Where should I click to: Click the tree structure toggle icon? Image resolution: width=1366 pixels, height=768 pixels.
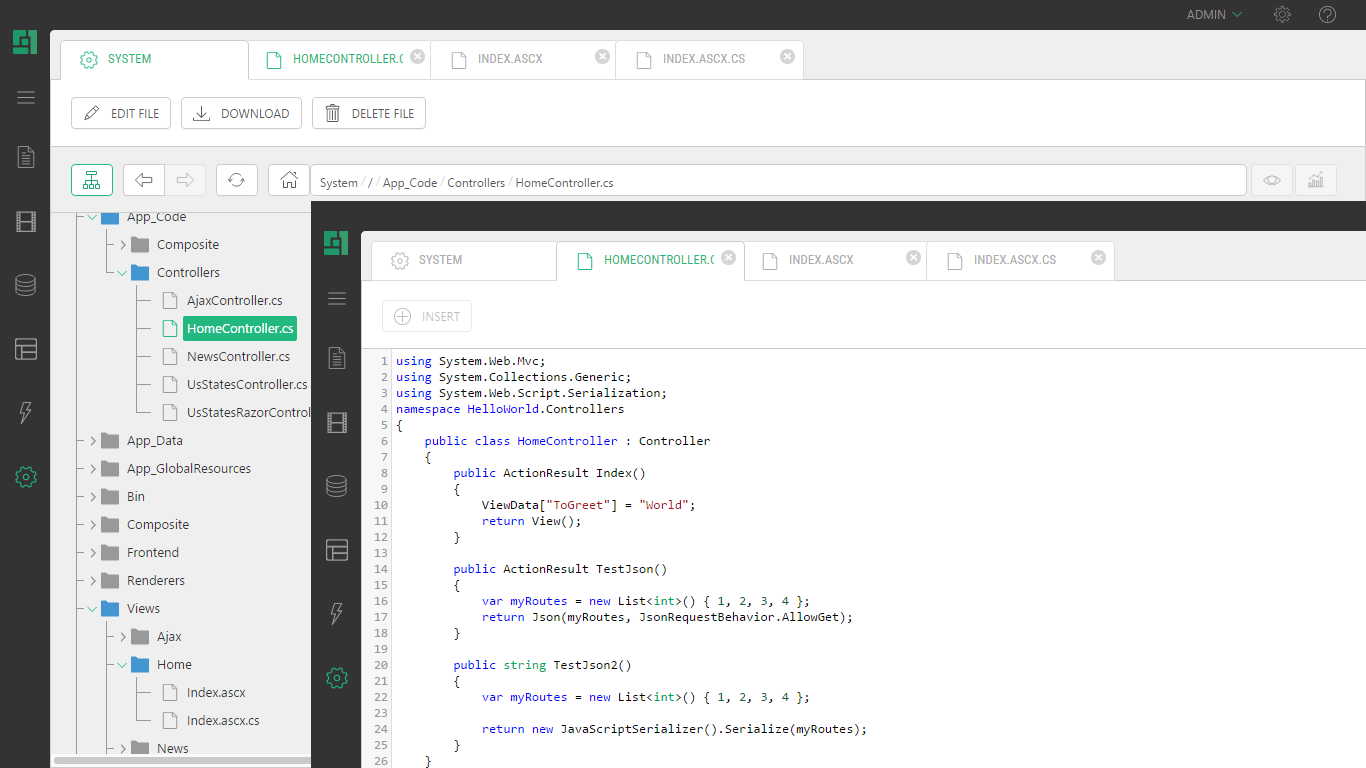pyautogui.click(x=91, y=180)
